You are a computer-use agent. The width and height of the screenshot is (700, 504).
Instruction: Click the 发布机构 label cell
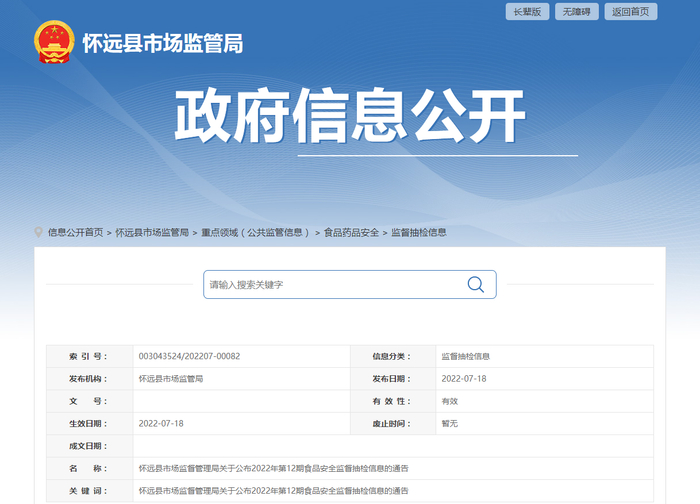click(x=90, y=379)
